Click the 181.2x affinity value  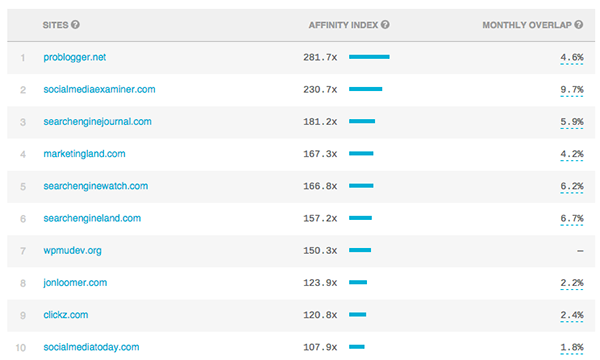click(x=320, y=122)
